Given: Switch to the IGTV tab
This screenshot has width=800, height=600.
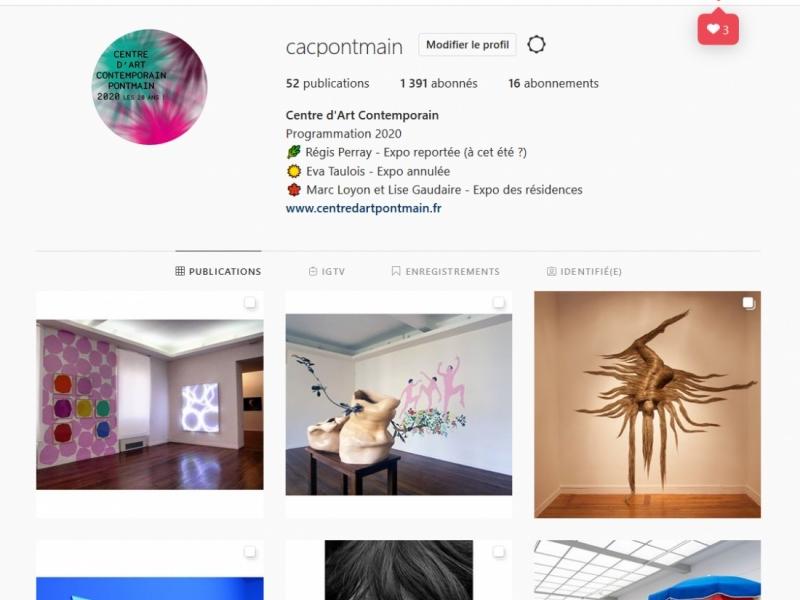Looking at the screenshot, I should (327, 271).
